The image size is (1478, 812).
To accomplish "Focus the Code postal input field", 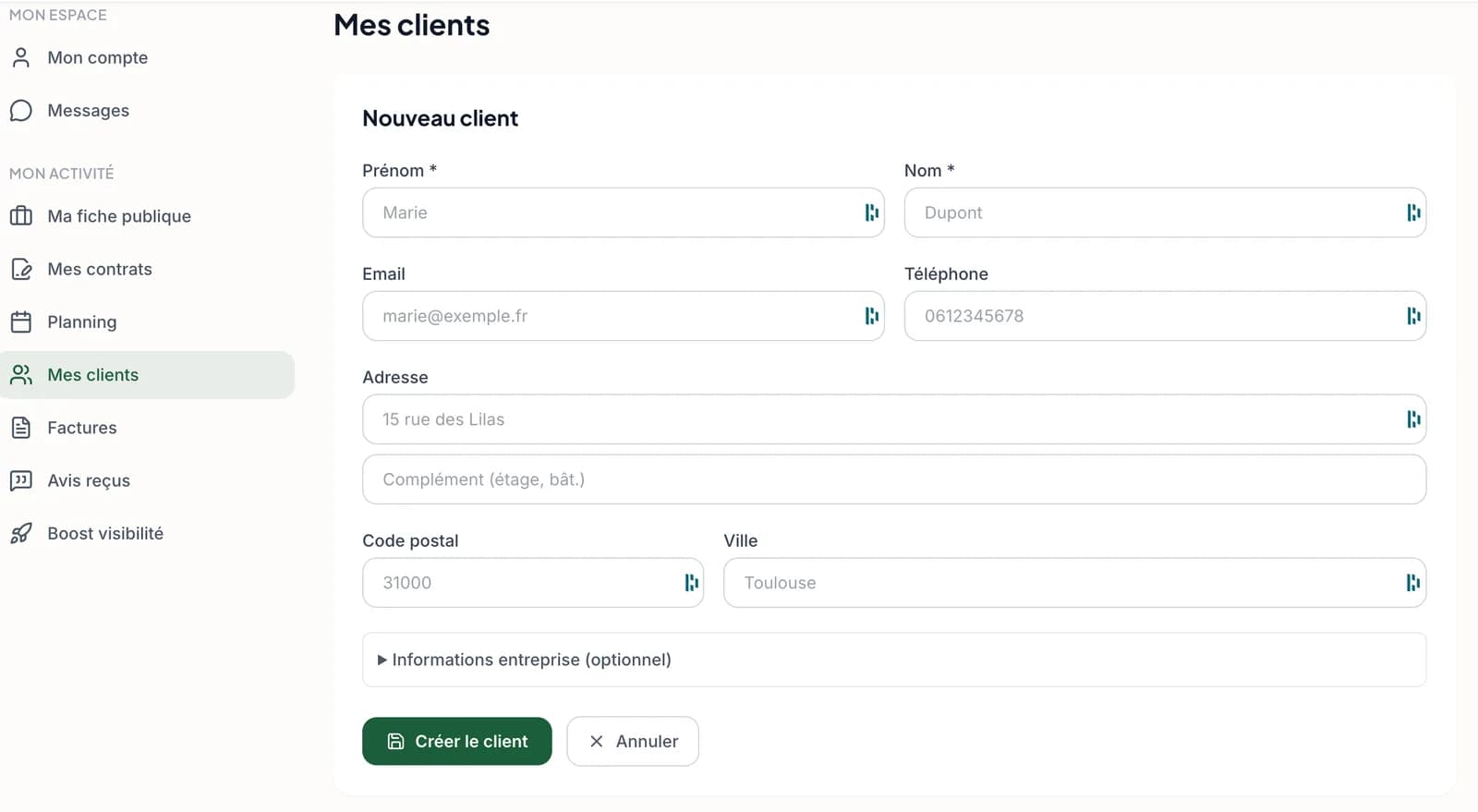I will pos(533,582).
